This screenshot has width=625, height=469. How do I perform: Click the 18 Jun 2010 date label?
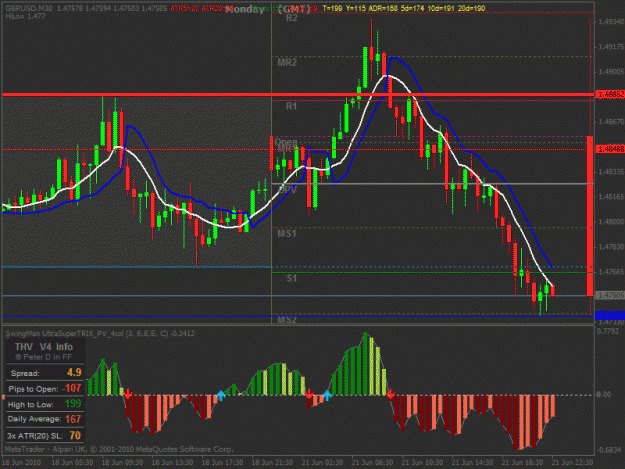pos(21,462)
